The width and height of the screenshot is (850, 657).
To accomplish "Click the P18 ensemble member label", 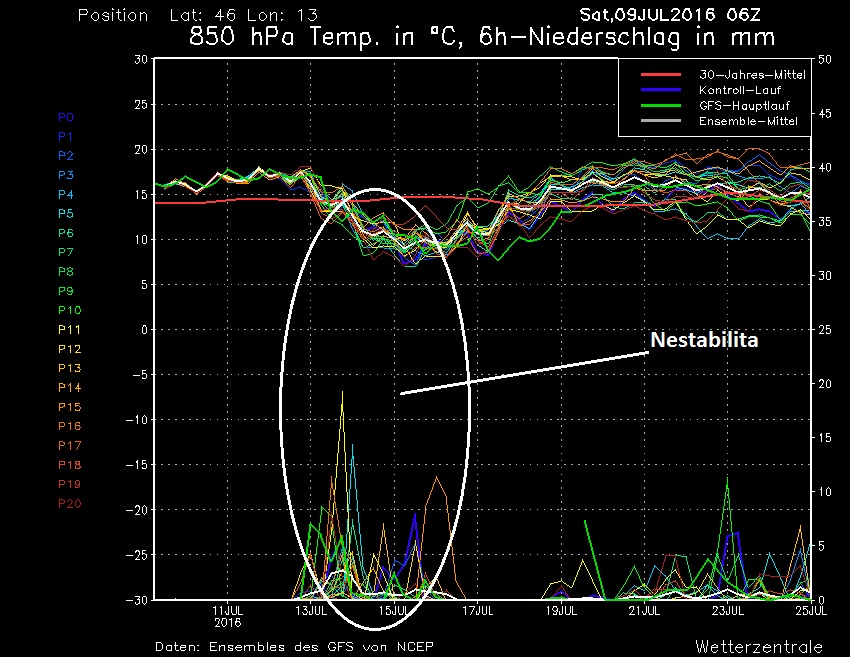I will tap(69, 465).
